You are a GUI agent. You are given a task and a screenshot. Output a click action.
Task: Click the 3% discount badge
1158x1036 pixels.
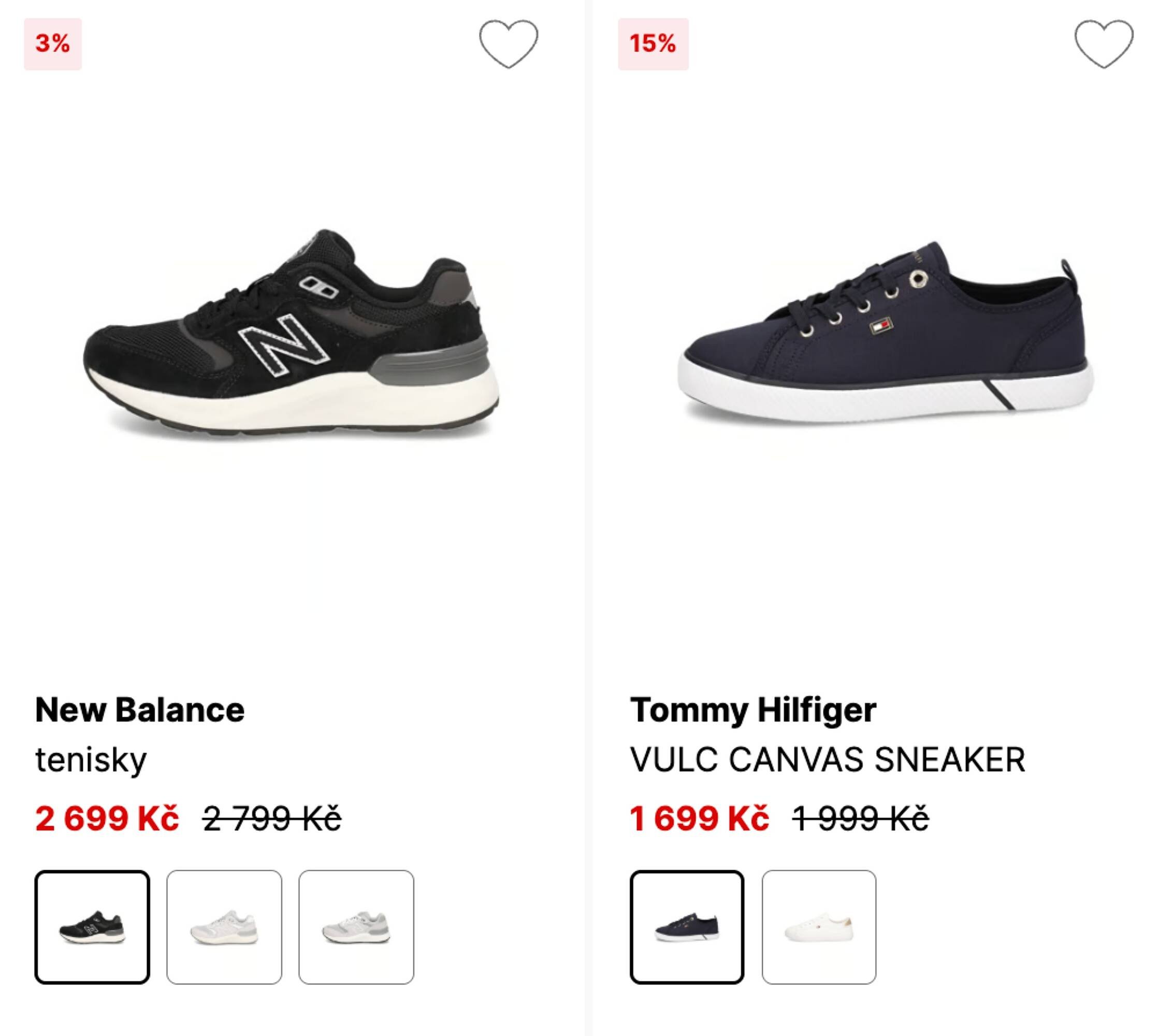point(52,44)
